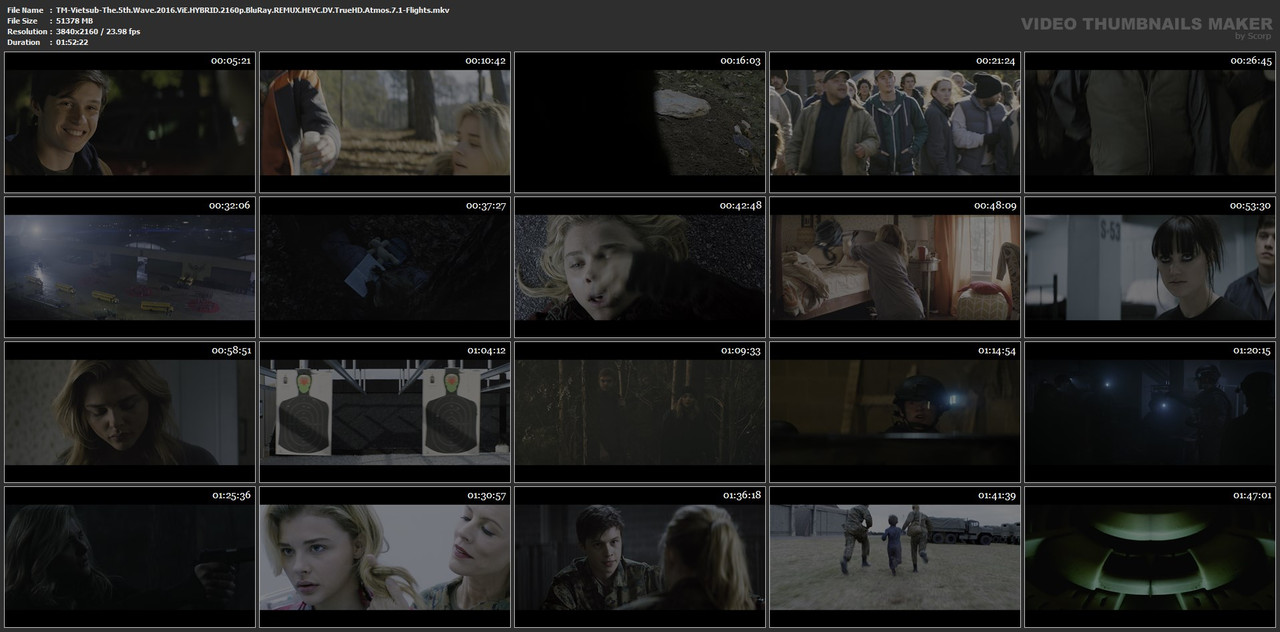Click the thumbnail at 00:53:30
The height and width of the screenshot is (632, 1280).
point(1150,267)
